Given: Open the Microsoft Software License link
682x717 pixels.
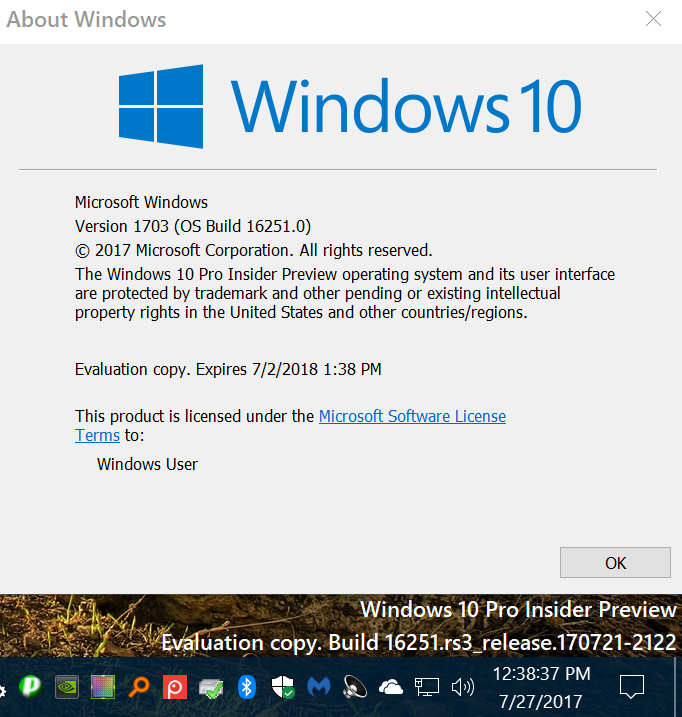Looking at the screenshot, I should tap(412, 417).
